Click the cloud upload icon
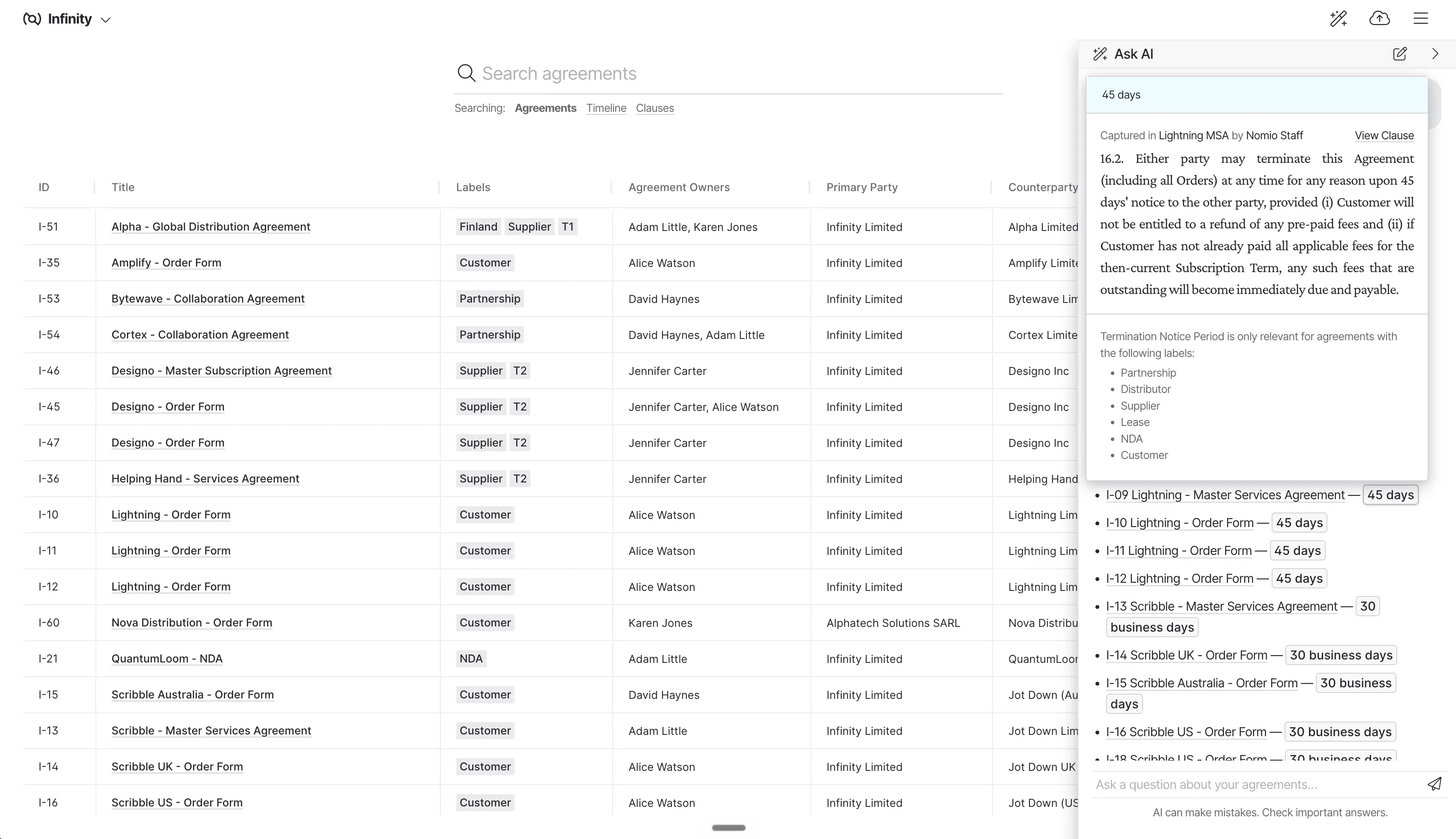 pos(1379,18)
